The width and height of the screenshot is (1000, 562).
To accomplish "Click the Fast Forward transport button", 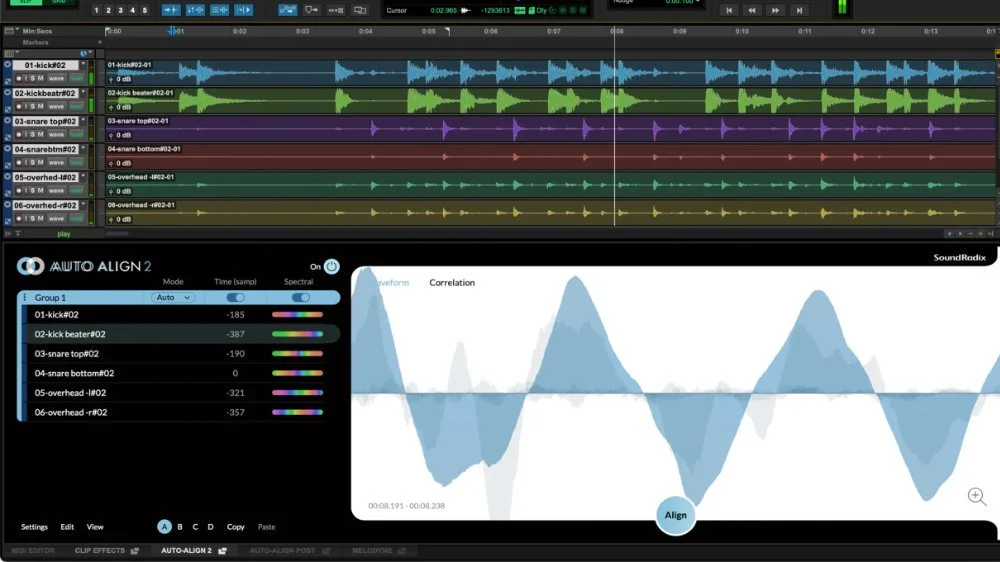I will (x=775, y=10).
